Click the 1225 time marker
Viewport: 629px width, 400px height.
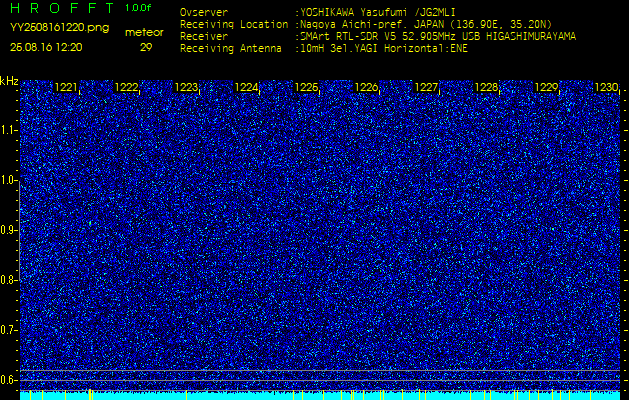point(306,87)
